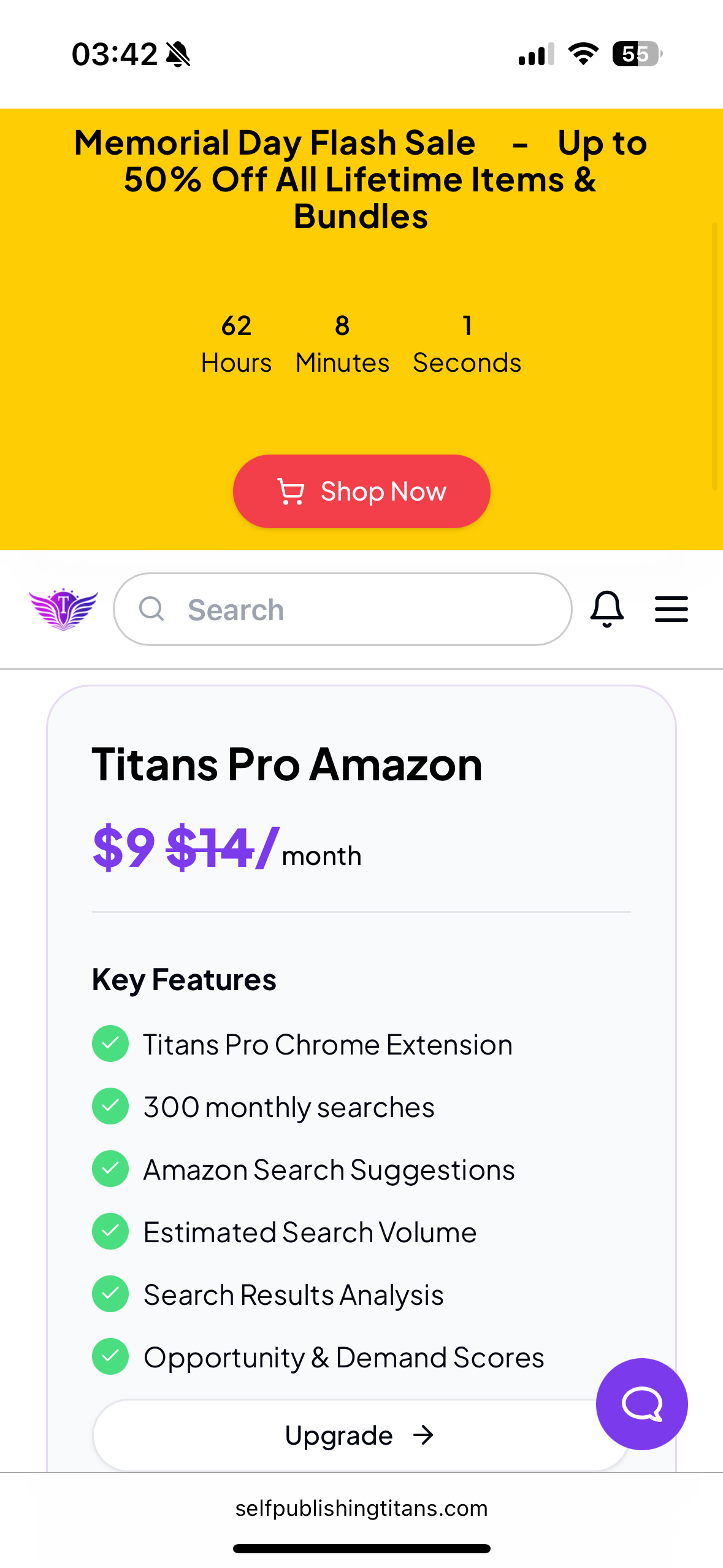Tap checkmark beside Amazon Search Suggestions
Screen dimensions: 723x1568
point(110,1169)
